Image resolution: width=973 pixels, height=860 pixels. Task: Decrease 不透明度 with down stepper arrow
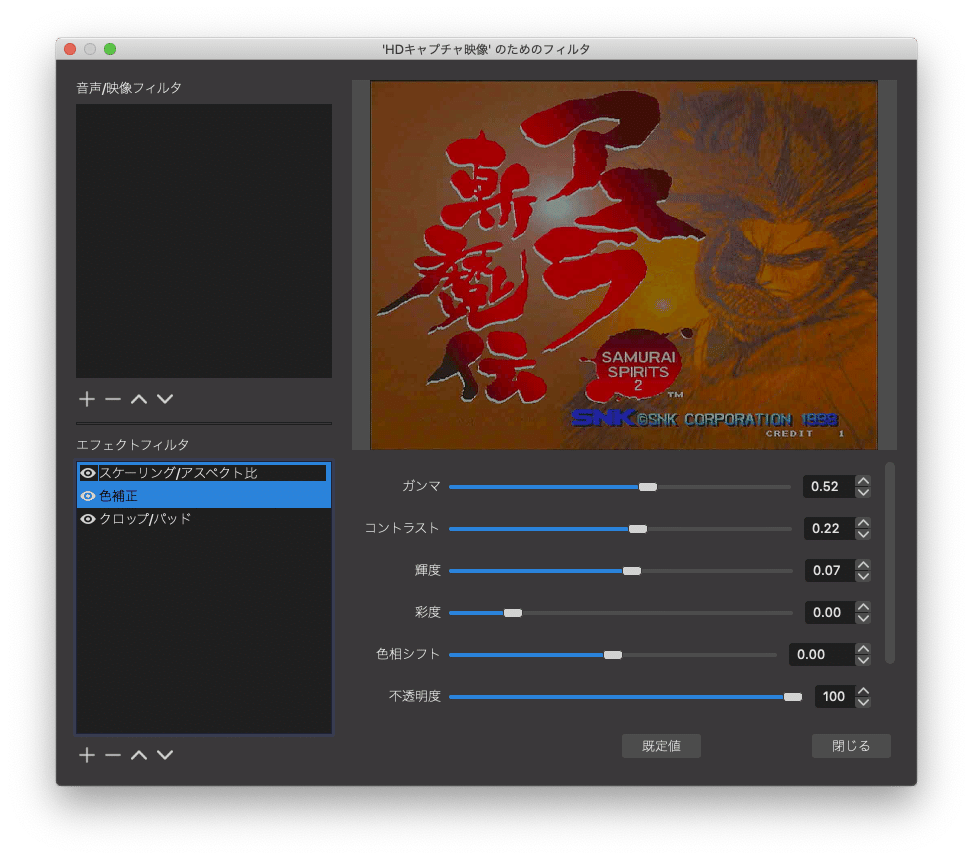tap(863, 702)
